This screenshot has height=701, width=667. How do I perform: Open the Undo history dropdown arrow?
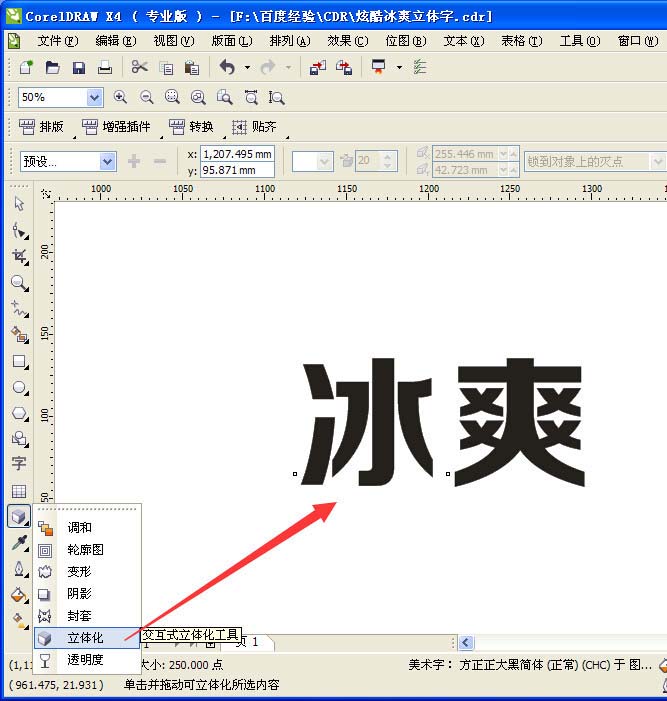click(x=247, y=68)
